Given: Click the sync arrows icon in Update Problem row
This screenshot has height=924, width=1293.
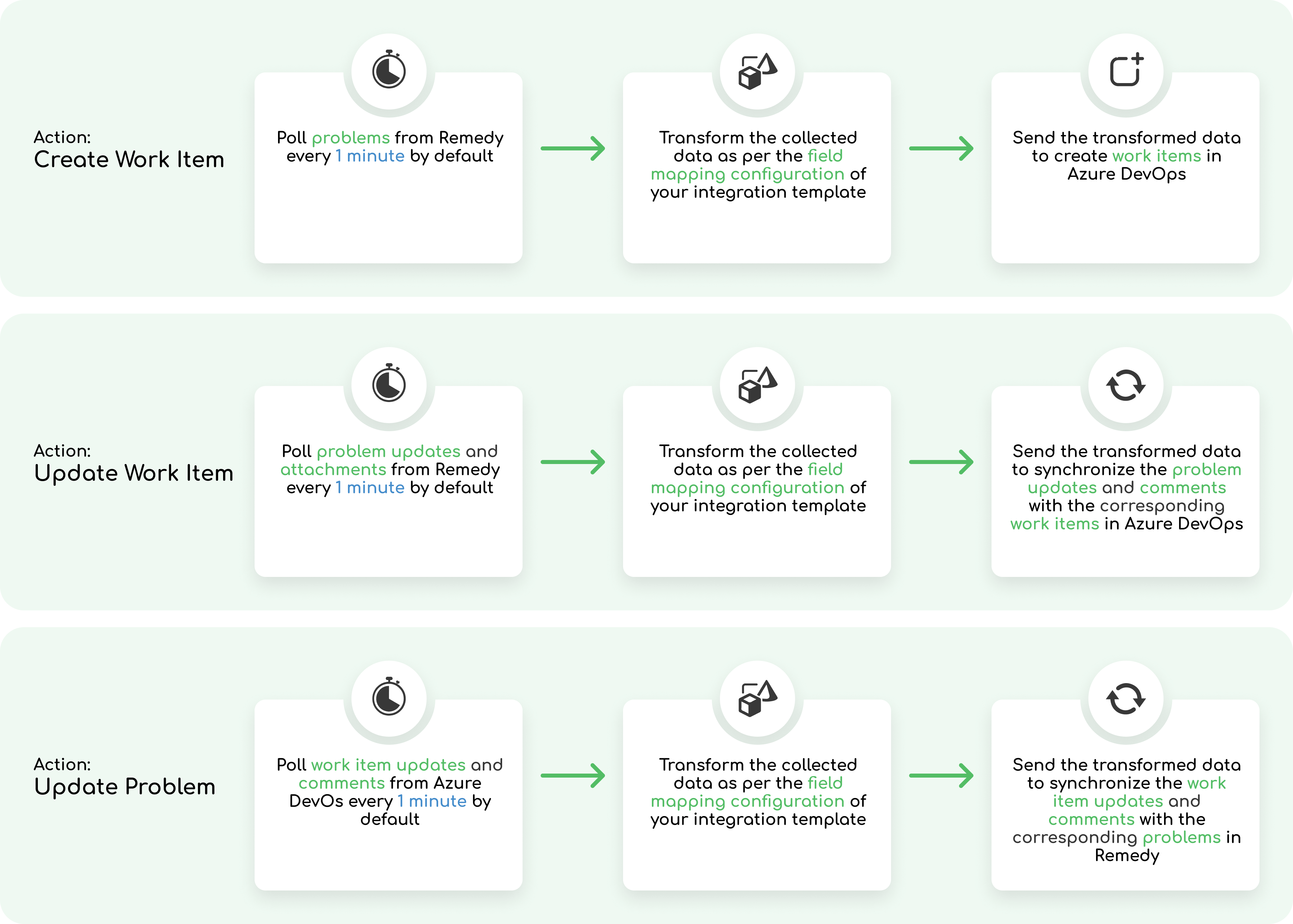Looking at the screenshot, I should [1126, 698].
